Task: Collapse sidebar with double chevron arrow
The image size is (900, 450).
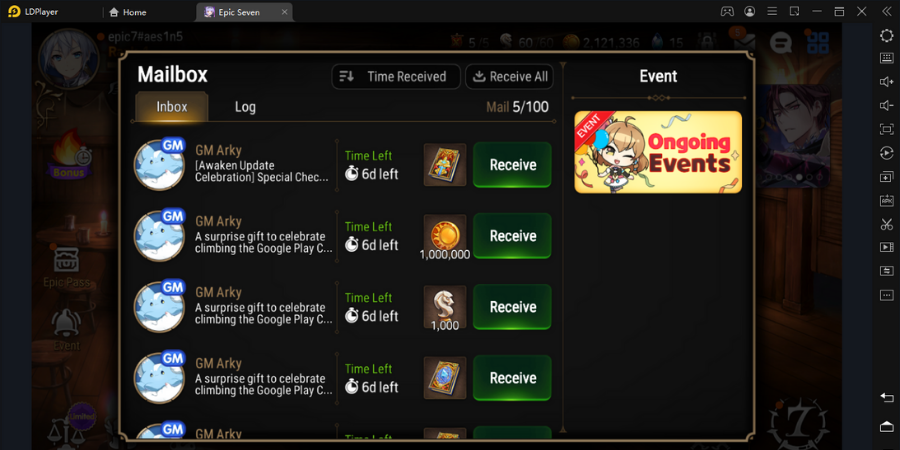Action: pyautogui.click(x=886, y=11)
